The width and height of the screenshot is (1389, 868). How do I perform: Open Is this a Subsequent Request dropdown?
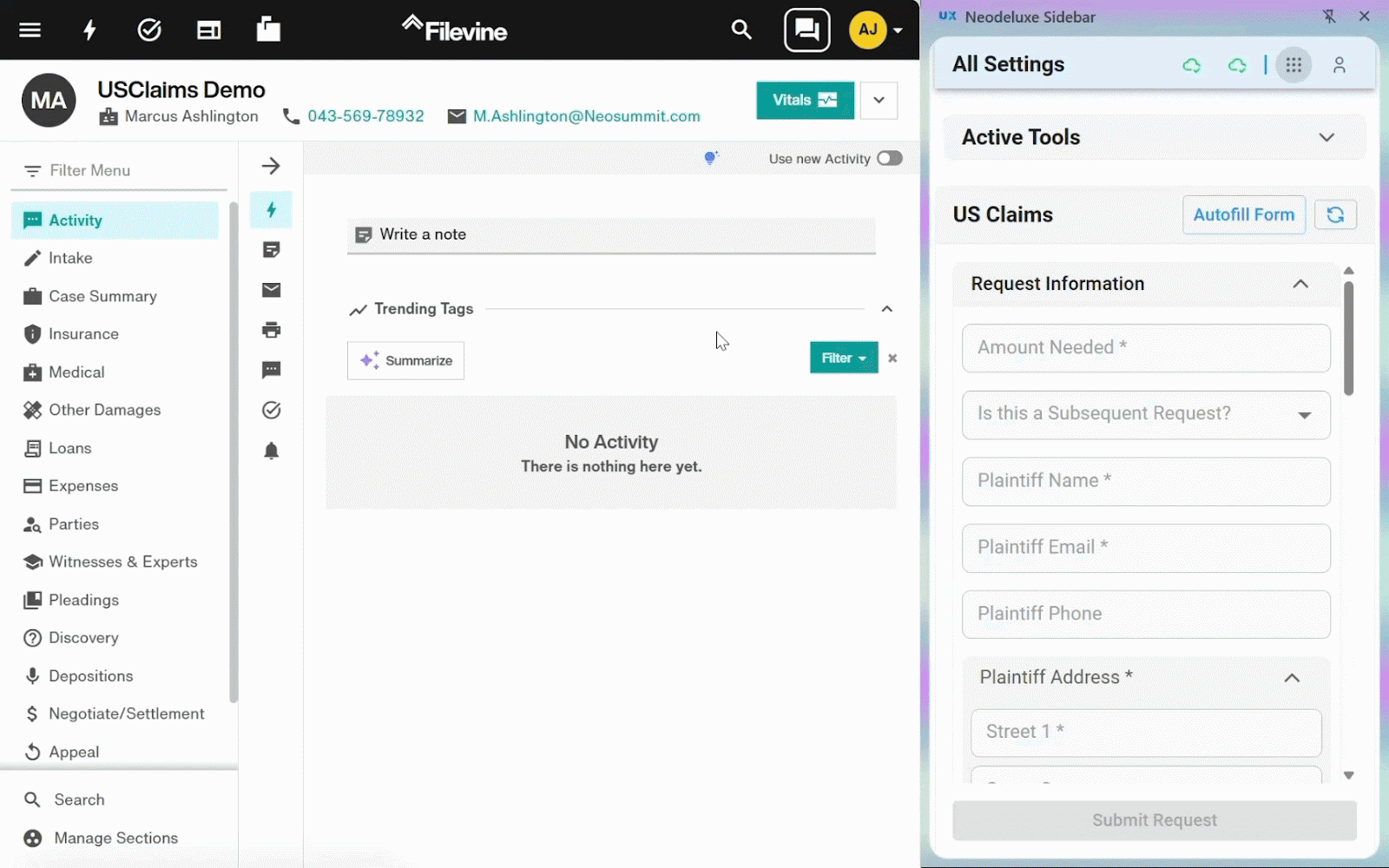pos(1146,415)
